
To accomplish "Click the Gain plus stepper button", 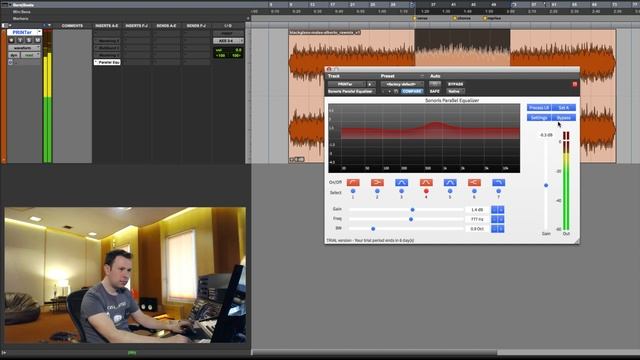I will tap(501, 209).
